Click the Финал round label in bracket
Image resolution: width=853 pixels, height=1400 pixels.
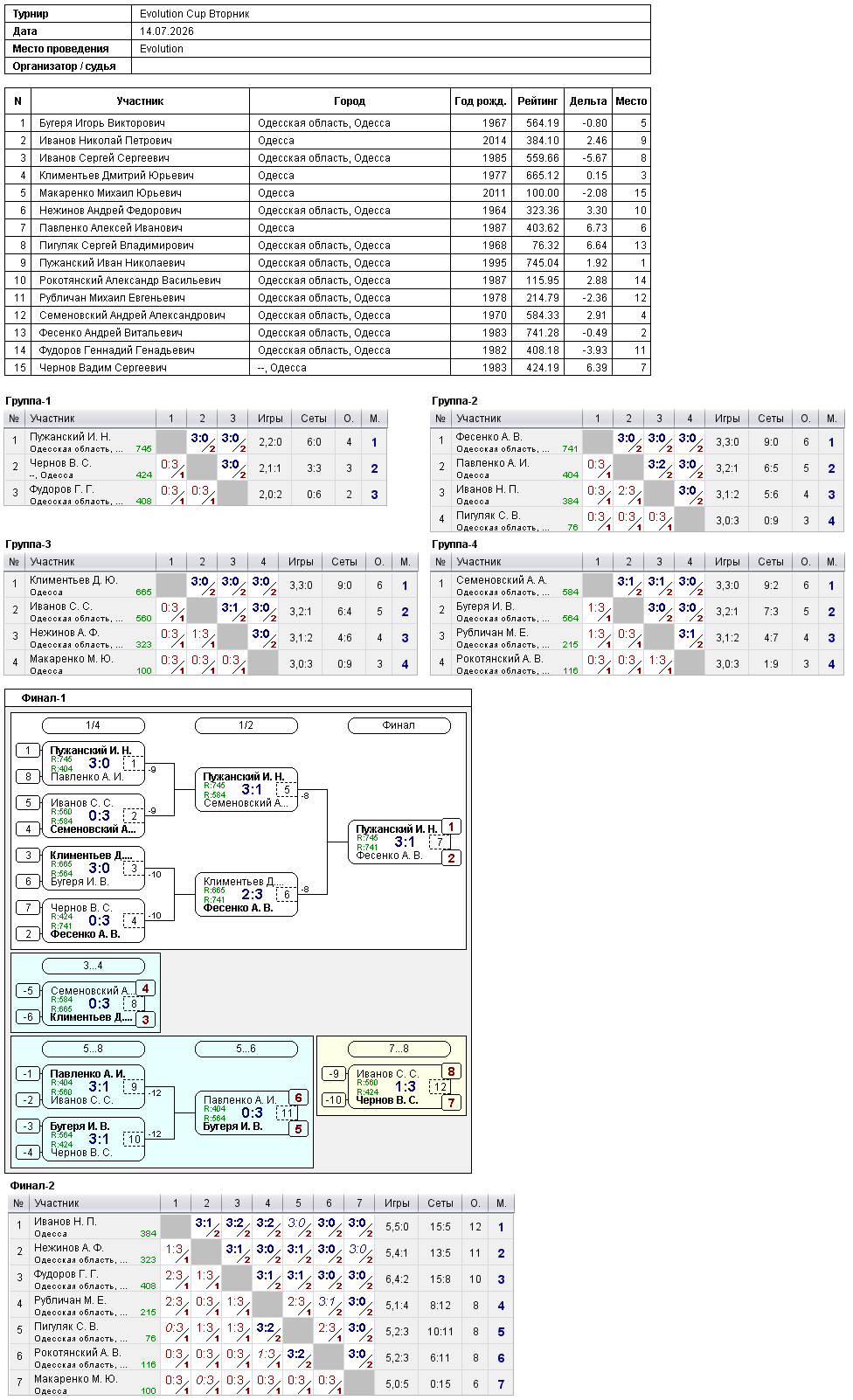399,725
